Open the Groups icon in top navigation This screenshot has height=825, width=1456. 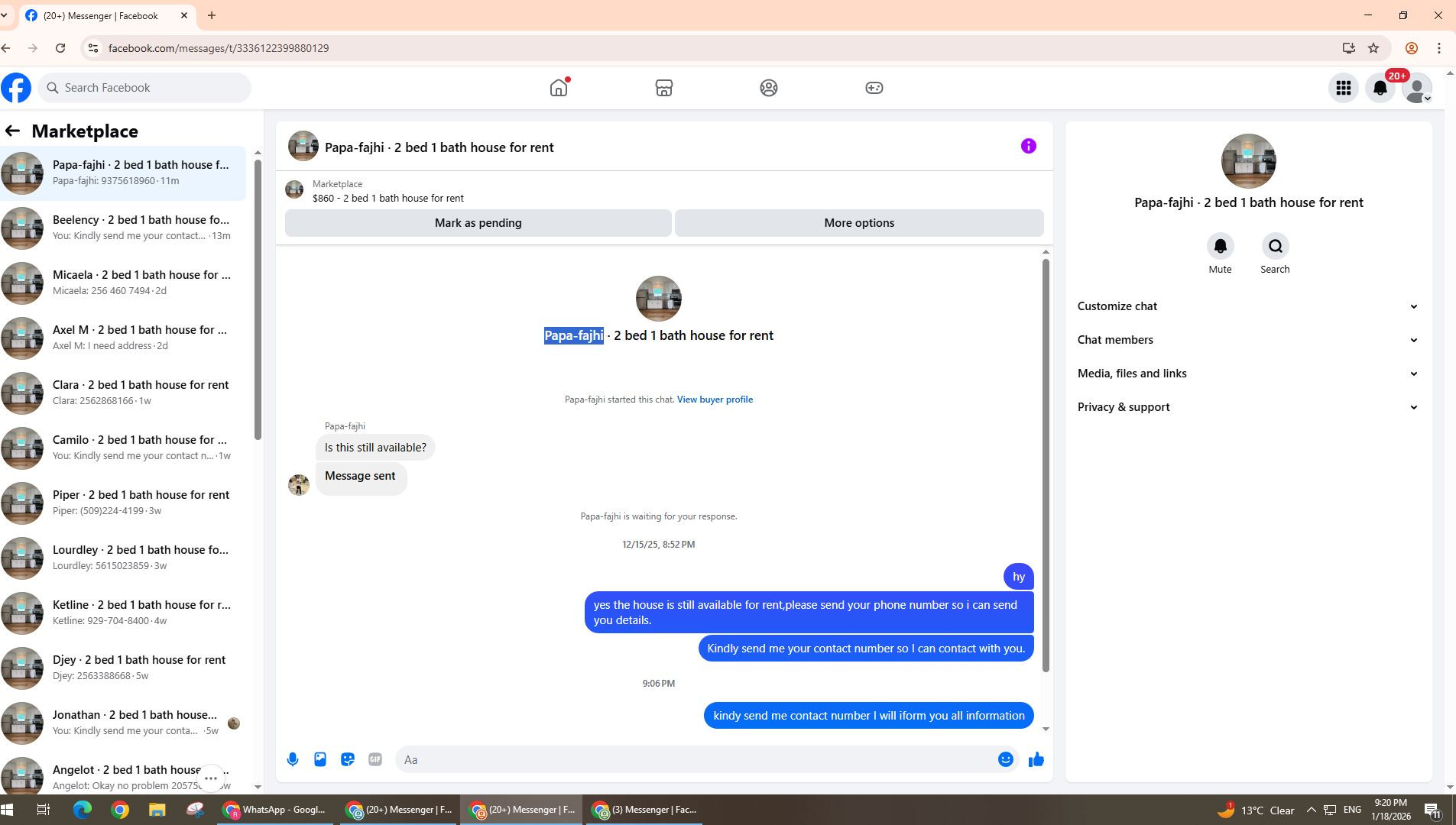click(x=769, y=88)
